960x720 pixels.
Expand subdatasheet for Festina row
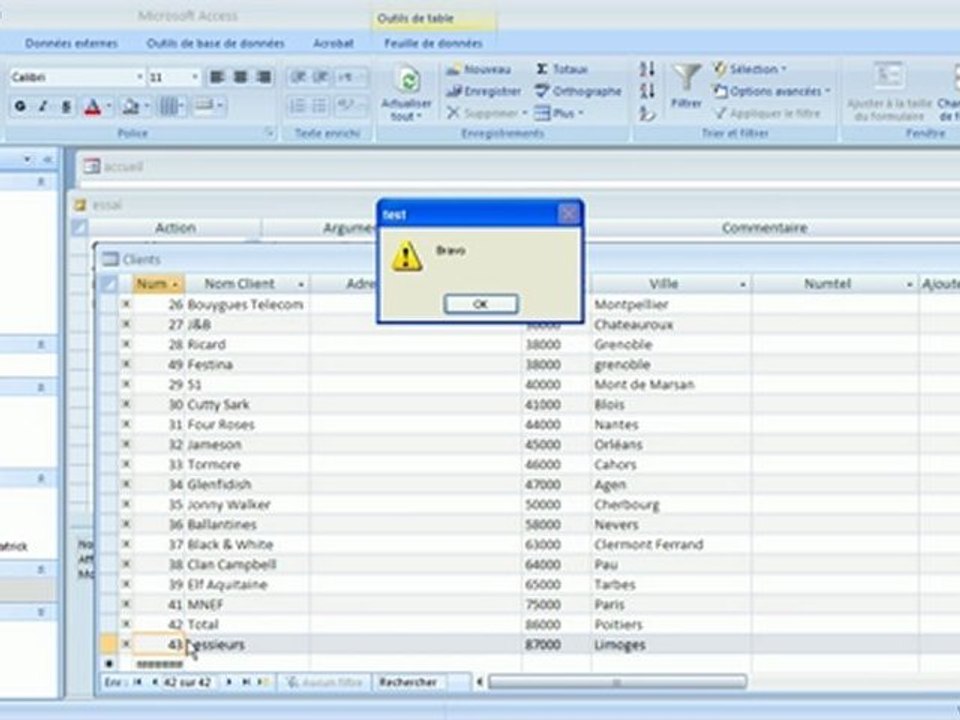click(x=126, y=364)
